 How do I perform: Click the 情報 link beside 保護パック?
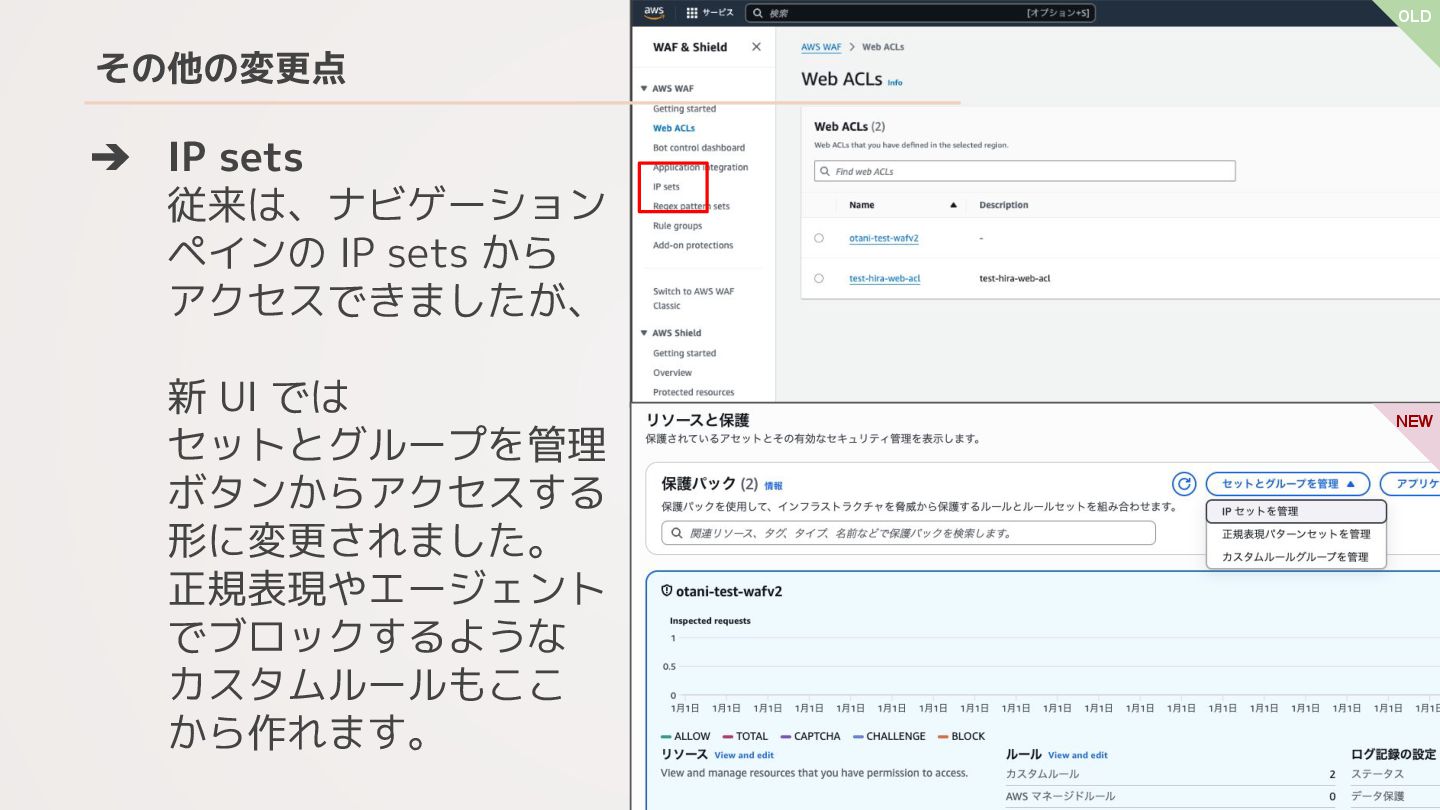(x=773, y=486)
